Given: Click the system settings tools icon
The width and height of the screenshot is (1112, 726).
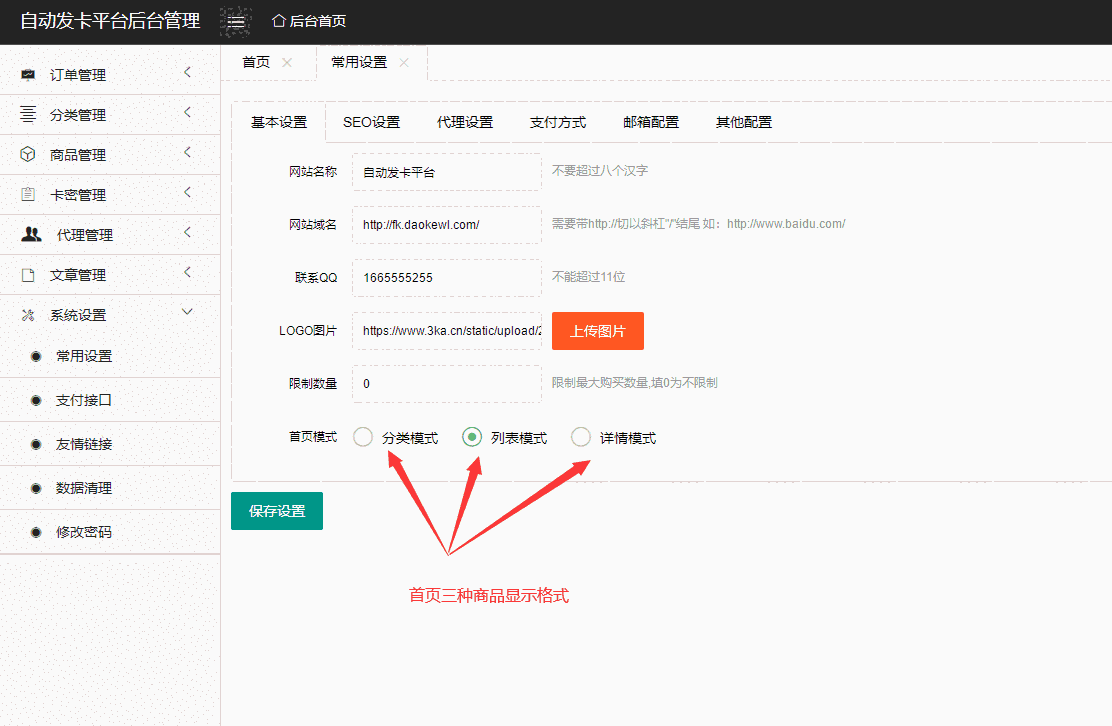Looking at the screenshot, I should point(28,315).
